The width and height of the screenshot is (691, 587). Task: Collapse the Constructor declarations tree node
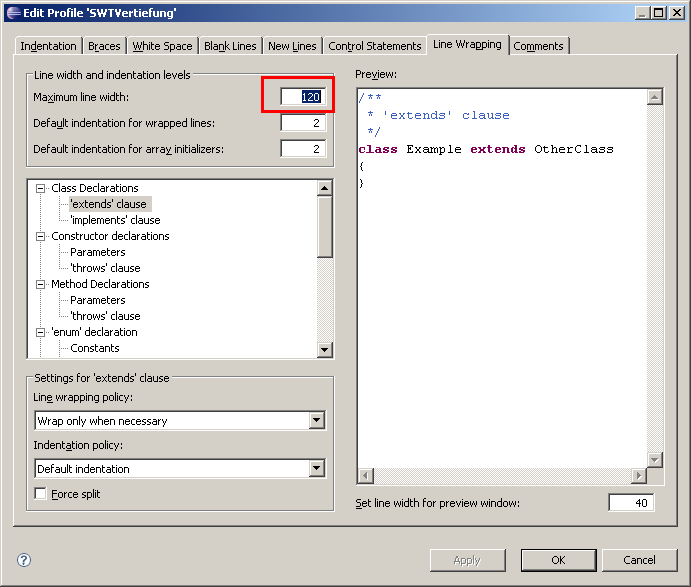41,236
